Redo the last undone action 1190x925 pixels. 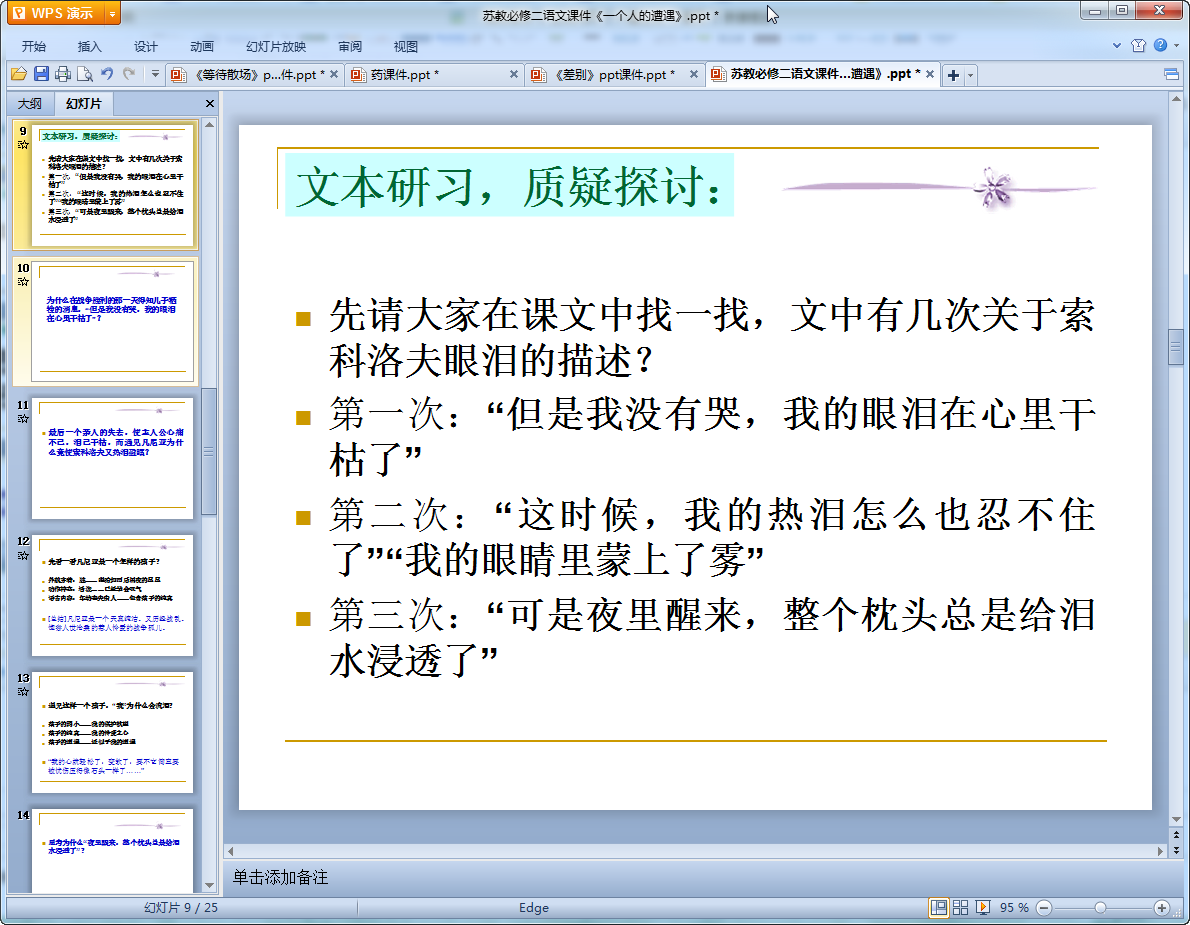point(129,74)
